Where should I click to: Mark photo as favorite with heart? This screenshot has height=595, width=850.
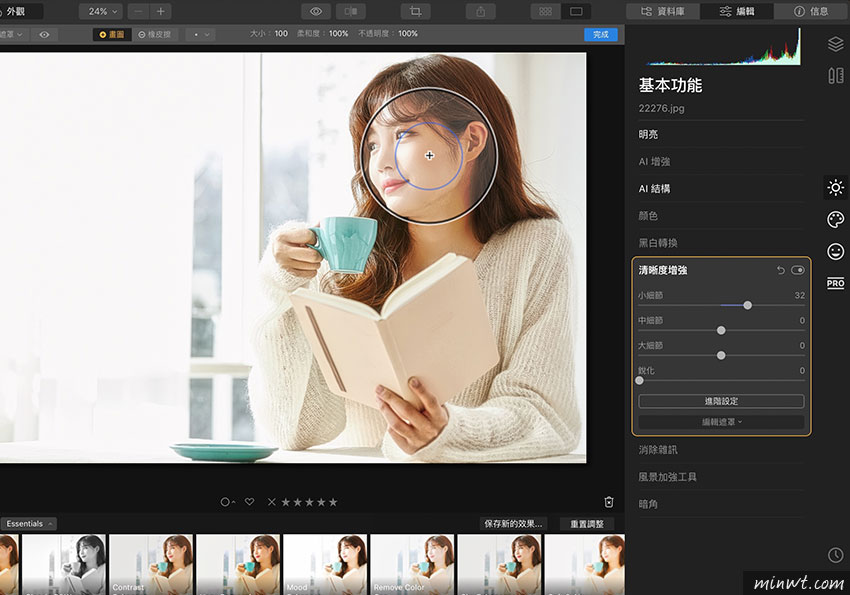[x=249, y=502]
